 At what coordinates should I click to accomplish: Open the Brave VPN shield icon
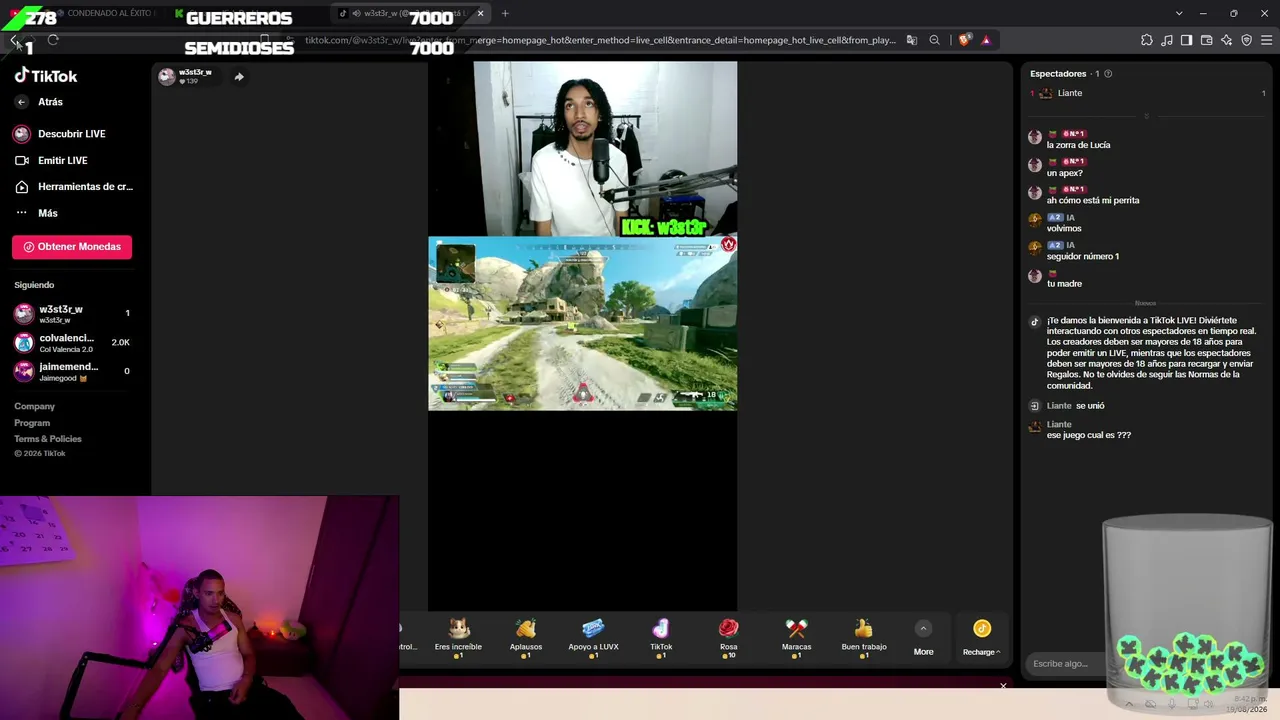pos(1246,40)
